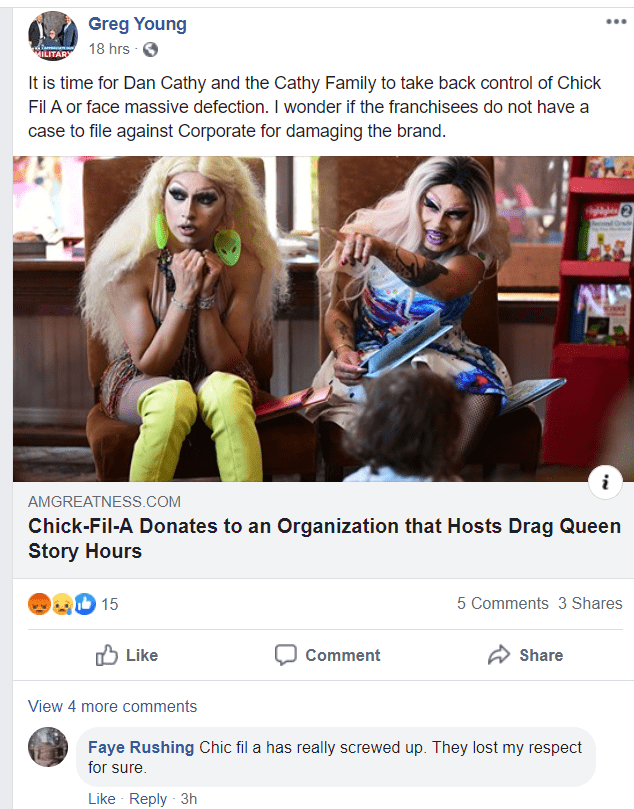
Task: Click the angry reaction emoji icon
Action: [x=39, y=604]
